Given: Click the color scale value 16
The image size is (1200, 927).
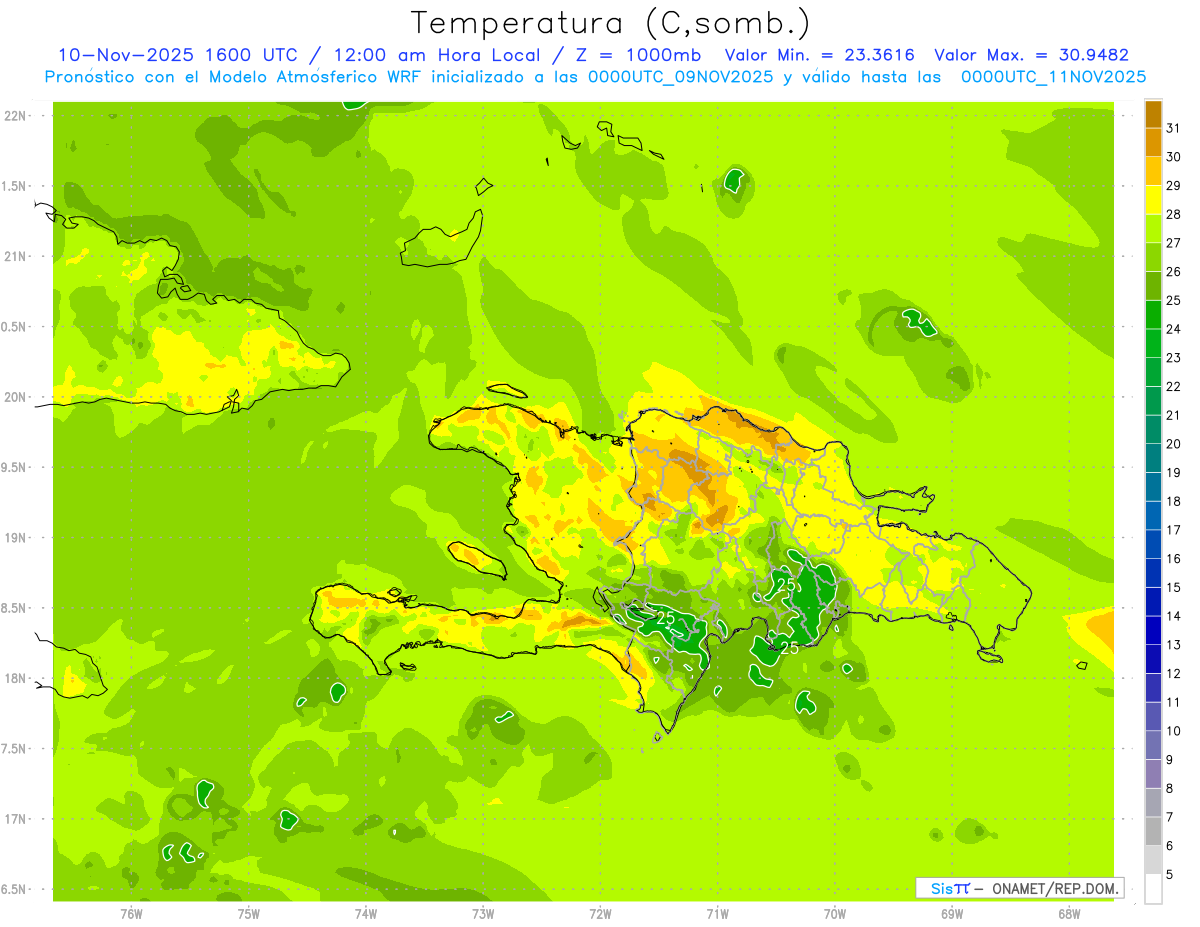Looking at the screenshot, I should [1173, 558].
